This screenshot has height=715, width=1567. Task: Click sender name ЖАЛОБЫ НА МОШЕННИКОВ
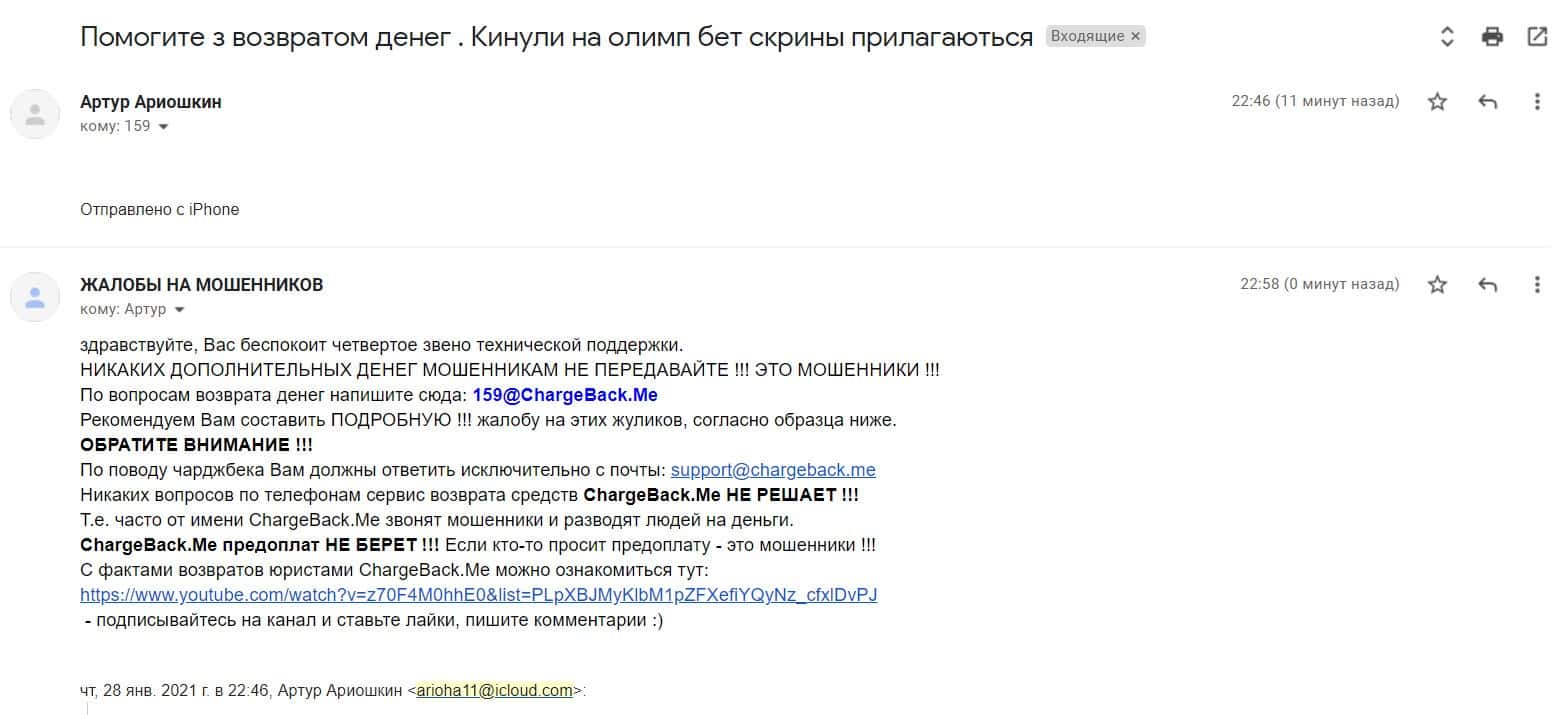click(x=201, y=285)
